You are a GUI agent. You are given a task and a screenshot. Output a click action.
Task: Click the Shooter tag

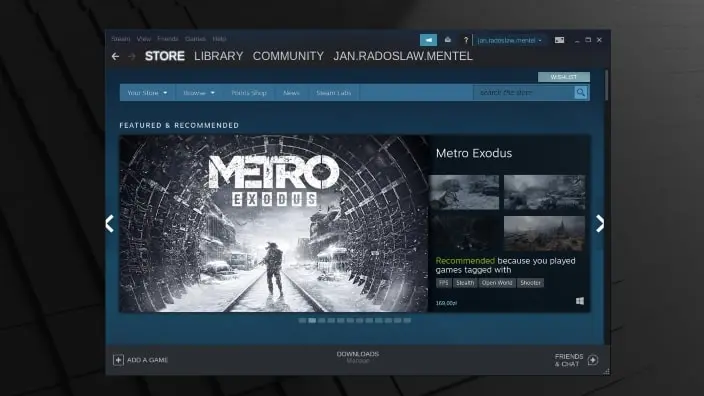[530, 283]
